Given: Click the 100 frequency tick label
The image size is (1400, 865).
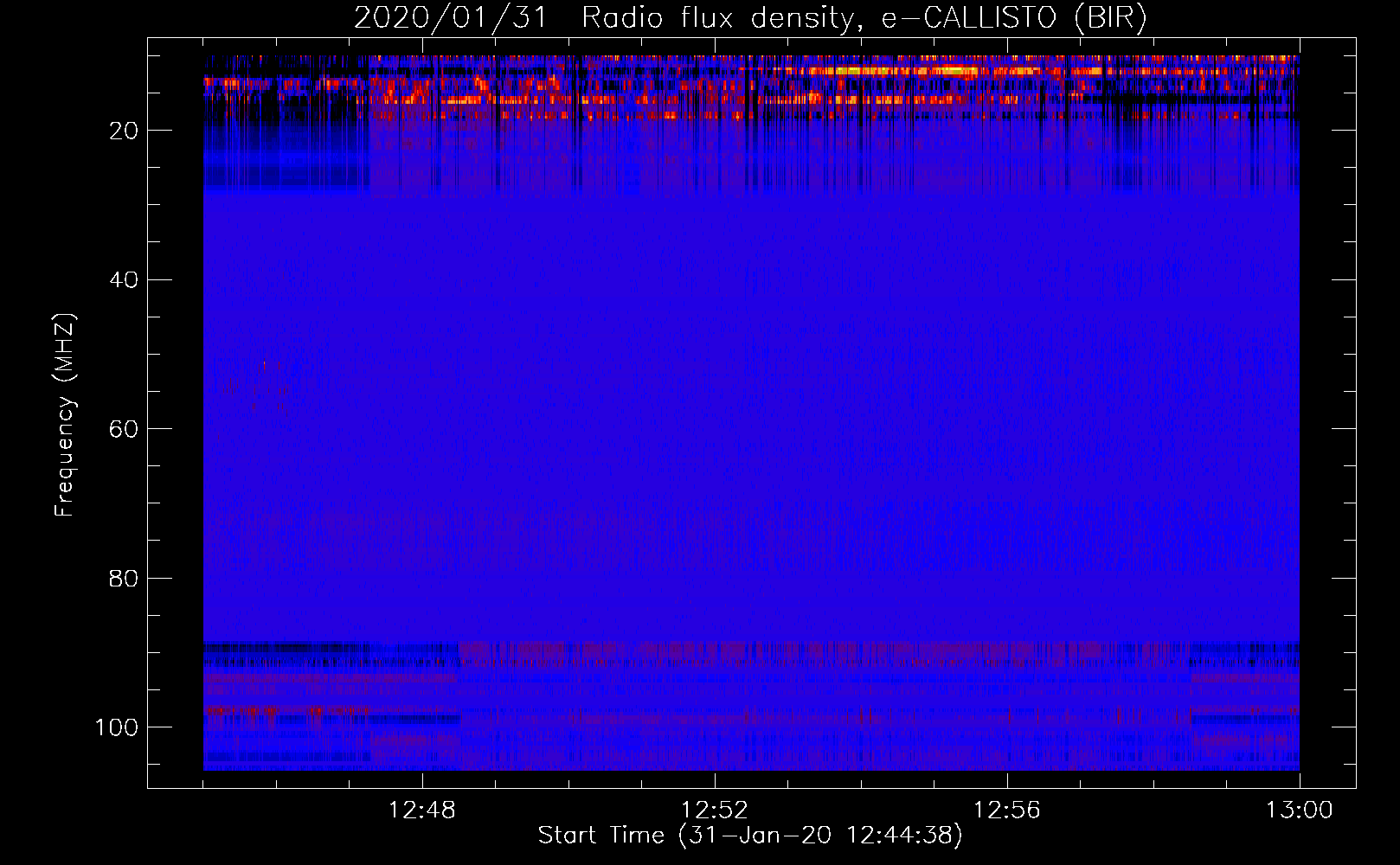Looking at the screenshot, I should tap(117, 727).
